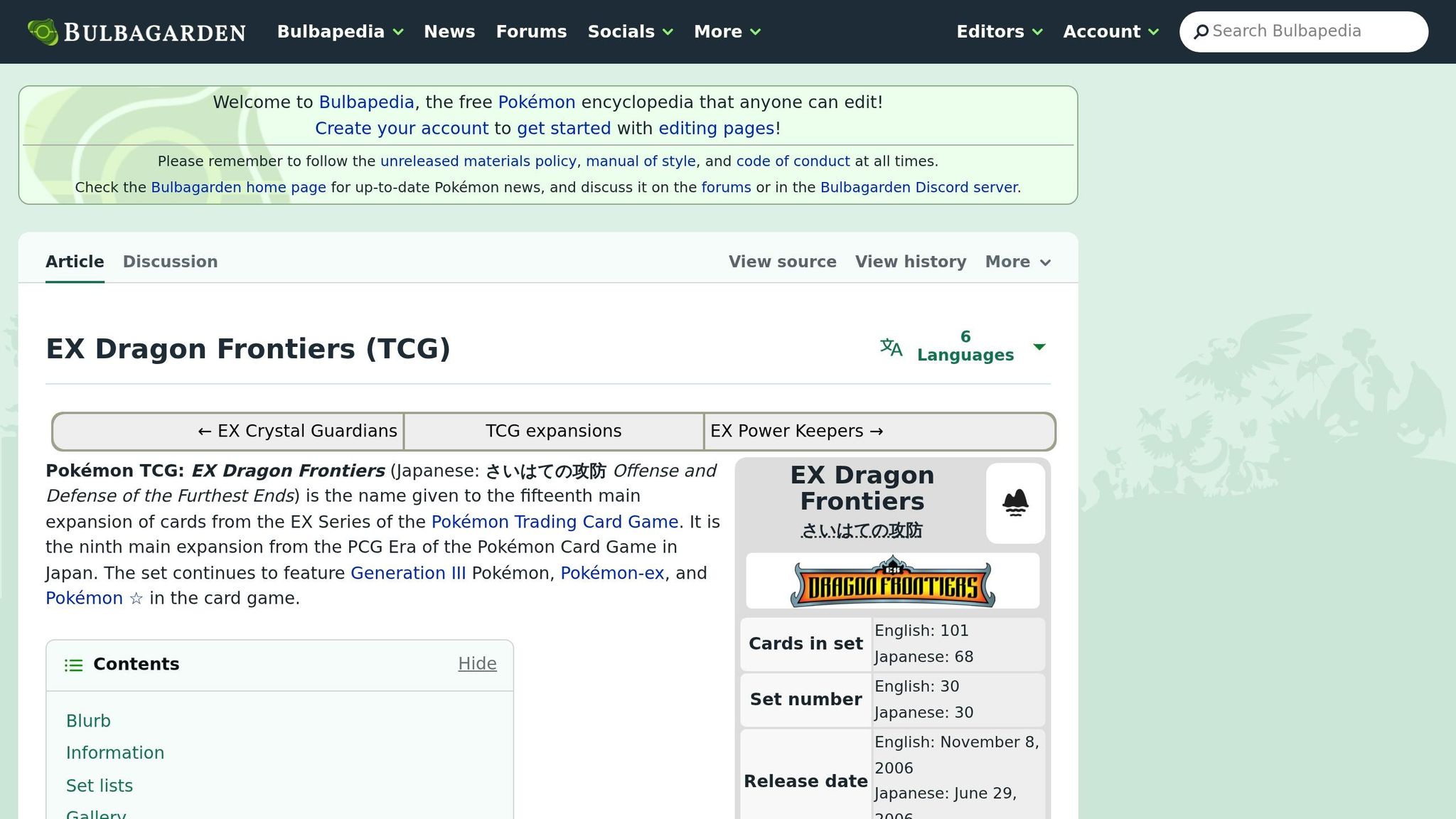Jump to Information section in Contents

click(115, 753)
